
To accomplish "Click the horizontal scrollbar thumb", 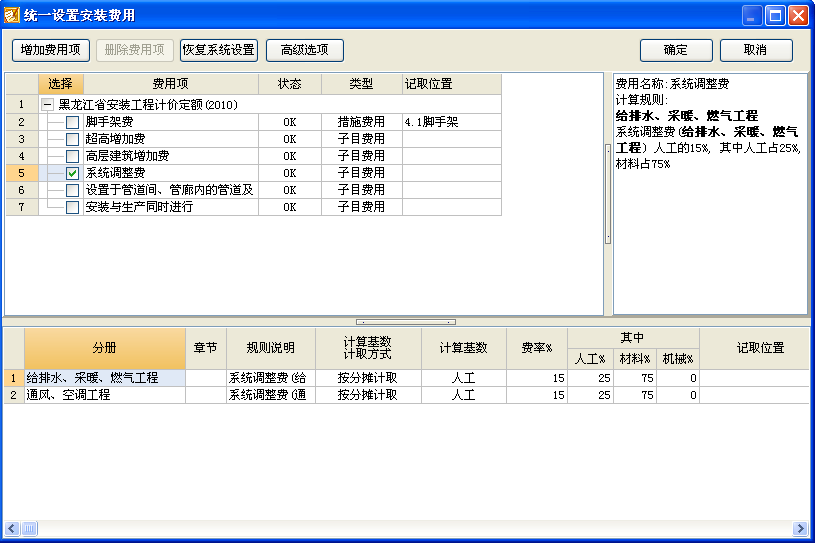I will (x=29, y=529).
